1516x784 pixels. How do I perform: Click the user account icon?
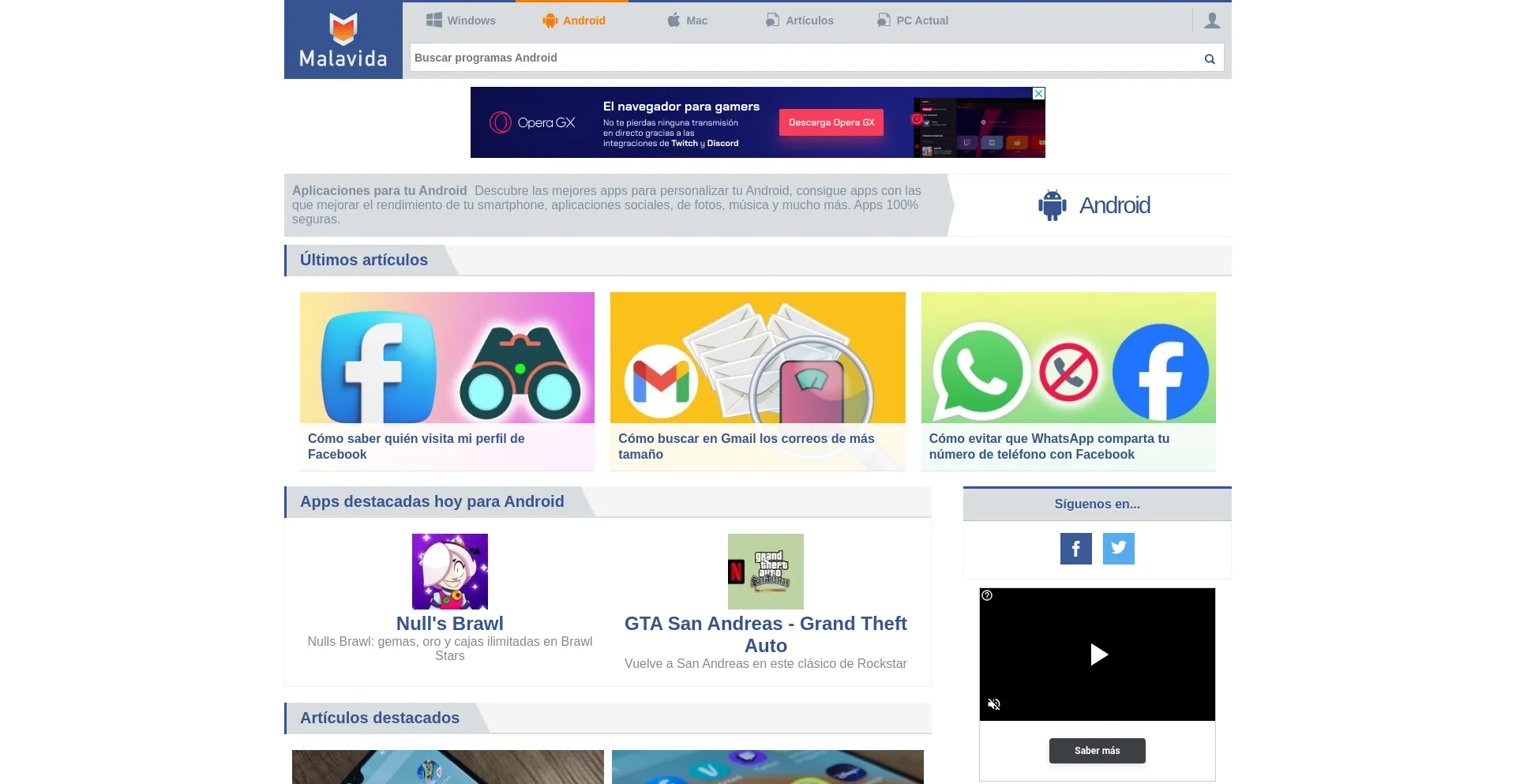pyautogui.click(x=1212, y=21)
